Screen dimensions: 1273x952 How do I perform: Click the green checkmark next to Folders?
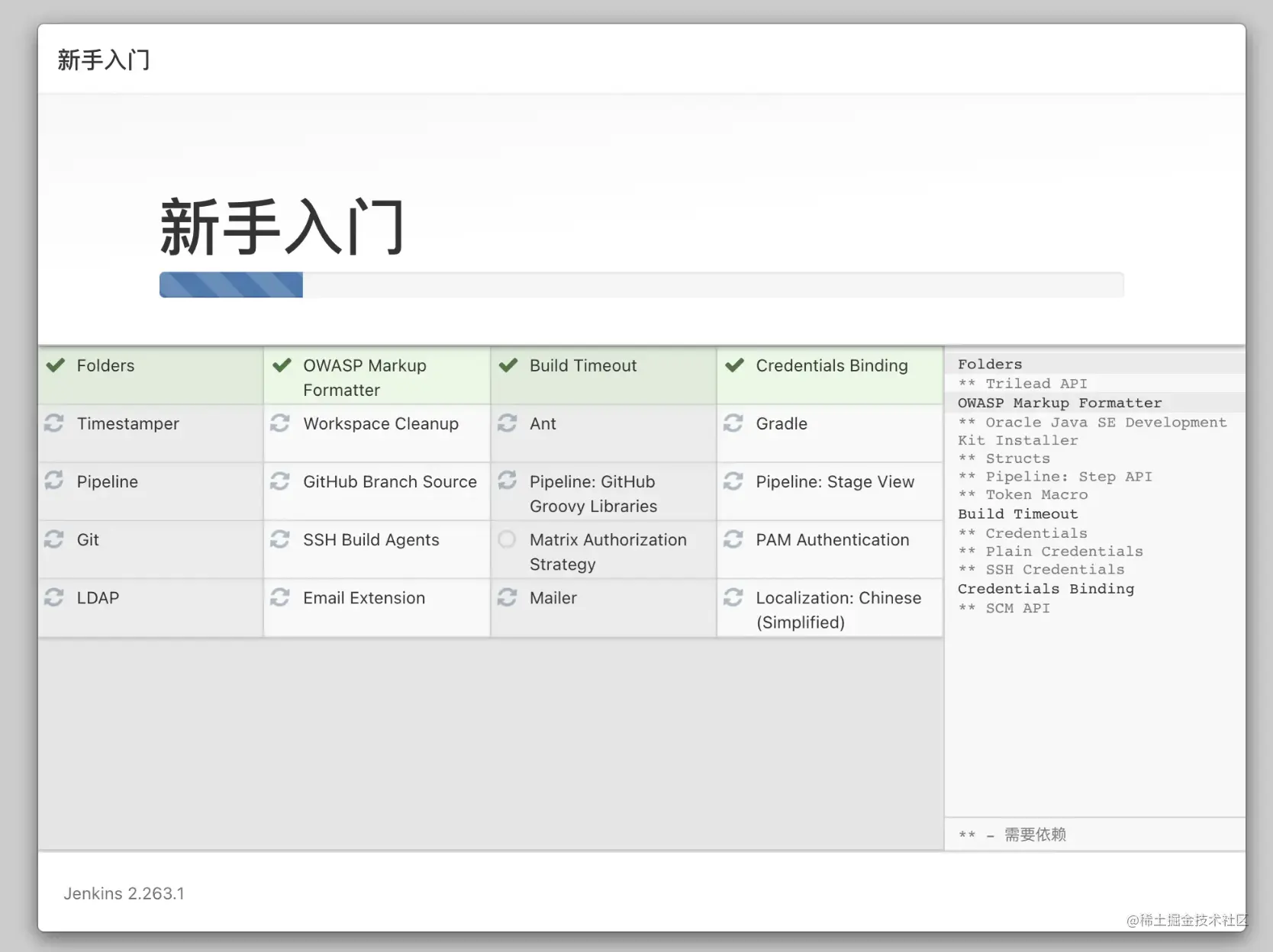(55, 365)
